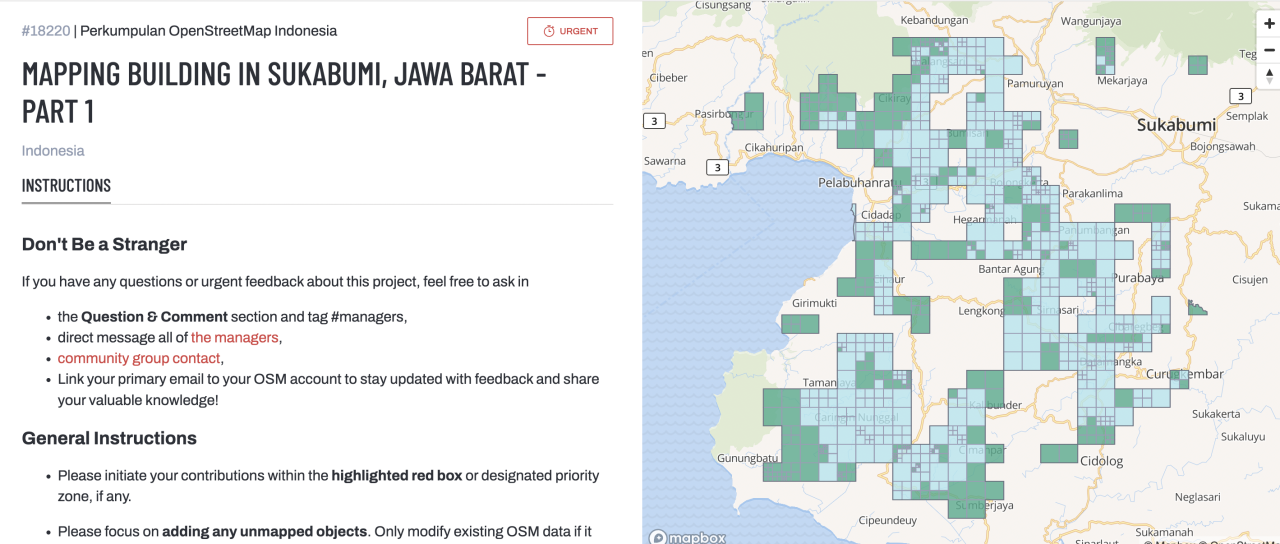This screenshot has height=544, width=1280.
Task: Click route 3 shield near Sawarna
Action: point(717,167)
